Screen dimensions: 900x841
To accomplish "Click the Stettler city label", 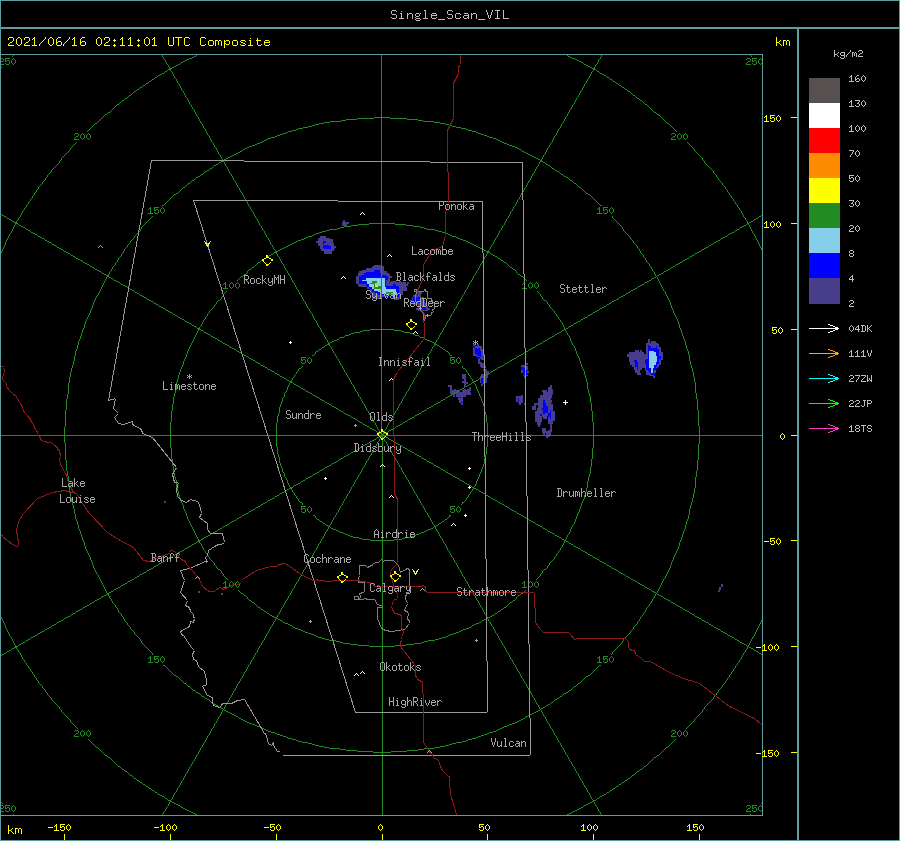I will (583, 289).
